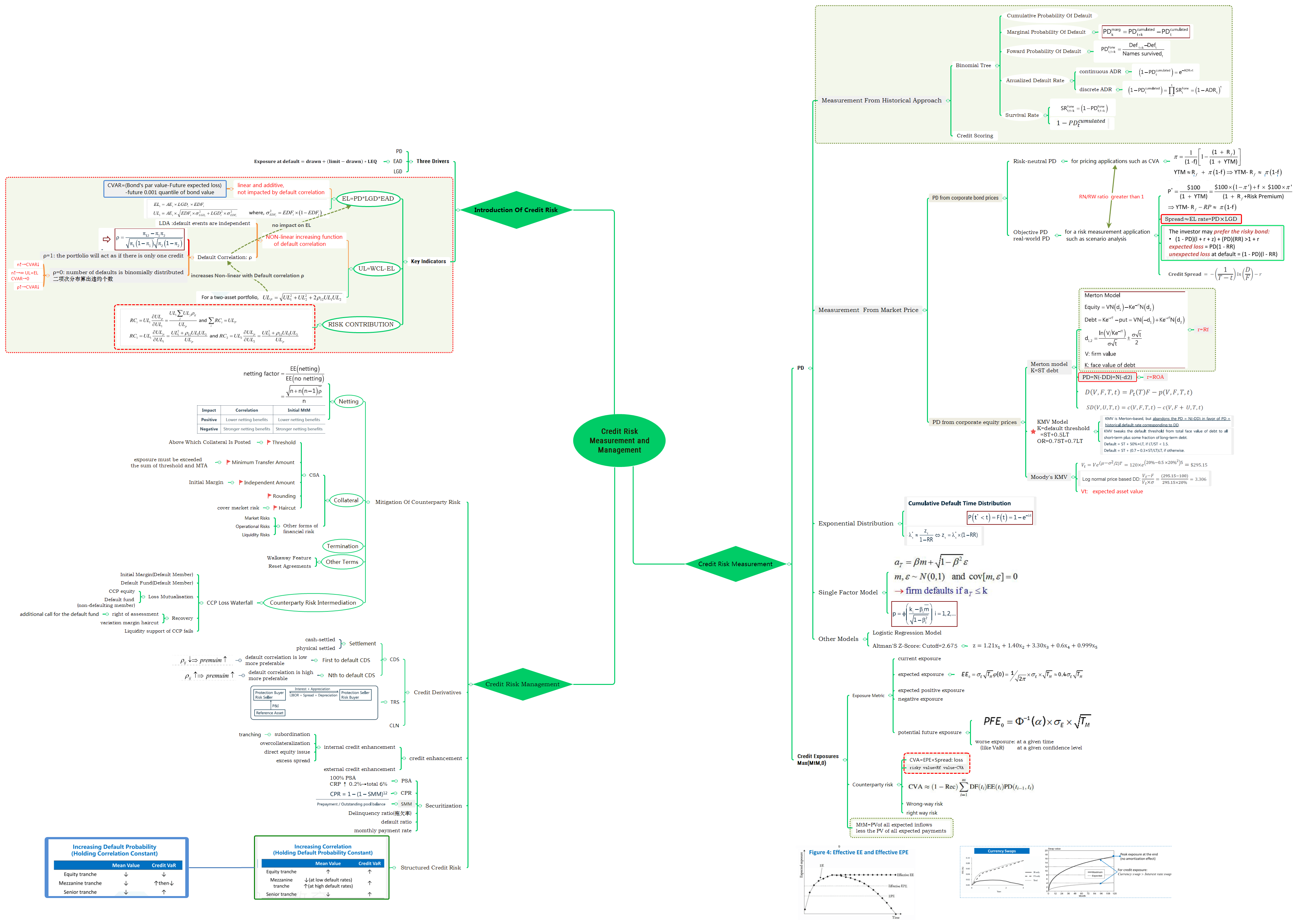The width and height of the screenshot is (1302, 924).
Task: Click the red flag beside Minimum Transfer Amount
Action: click(x=228, y=462)
